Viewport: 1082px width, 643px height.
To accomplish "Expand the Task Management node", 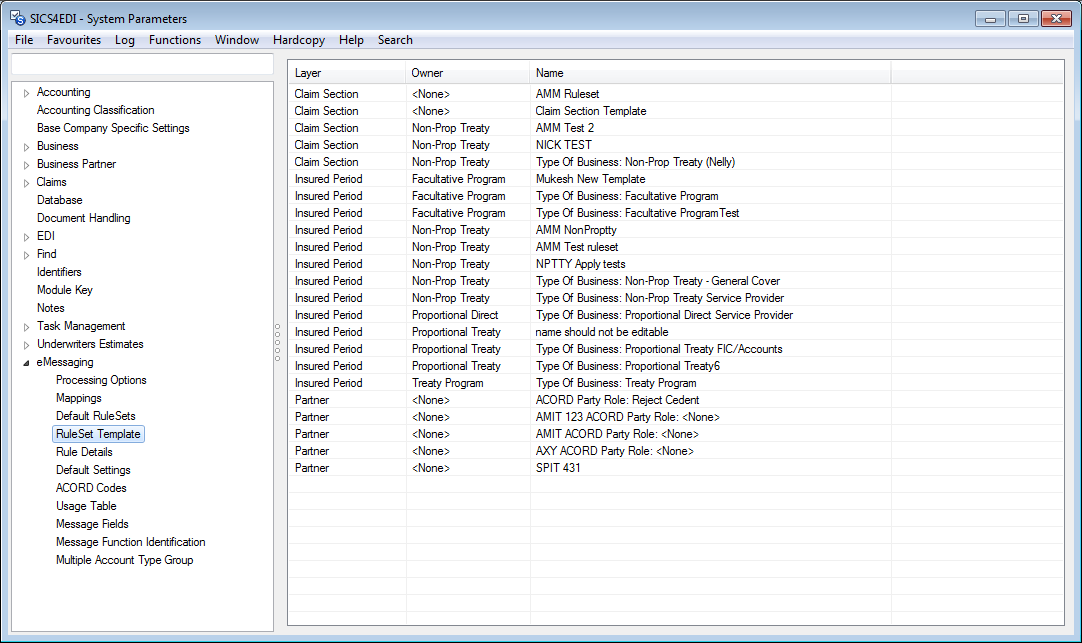I will click(x=26, y=326).
